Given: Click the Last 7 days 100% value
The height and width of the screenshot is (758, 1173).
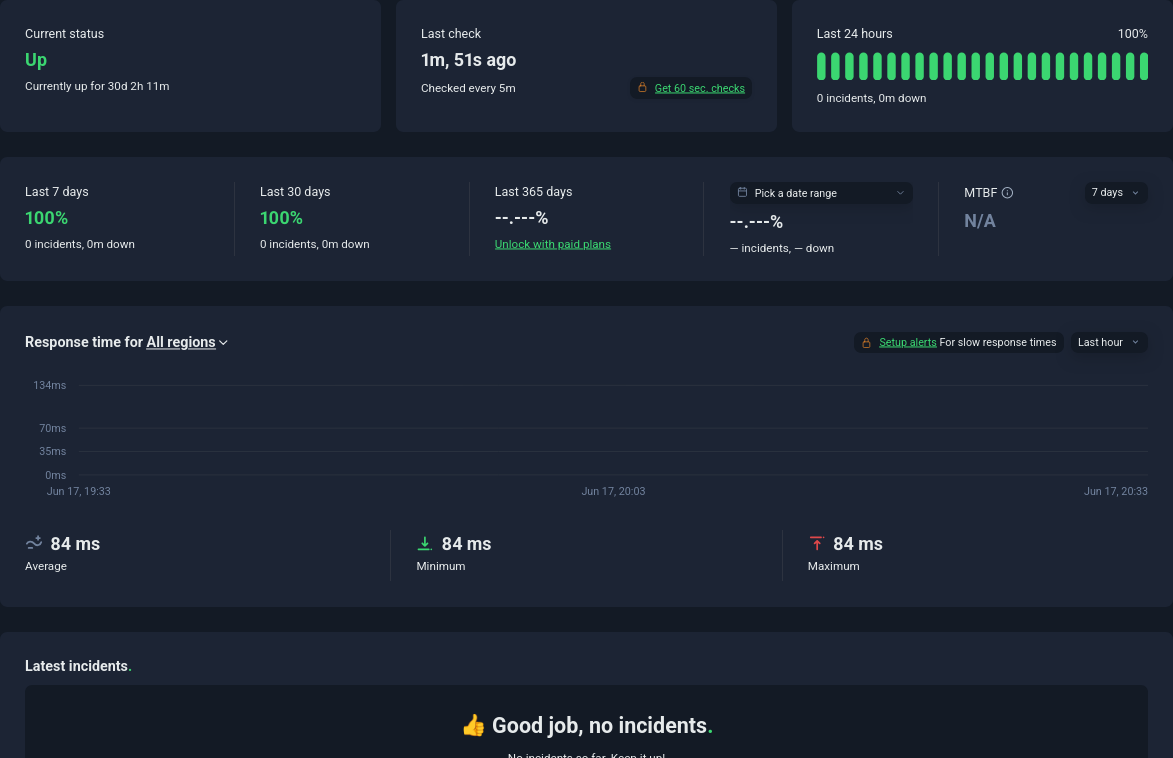Looking at the screenshot, I should coord(46,218).
